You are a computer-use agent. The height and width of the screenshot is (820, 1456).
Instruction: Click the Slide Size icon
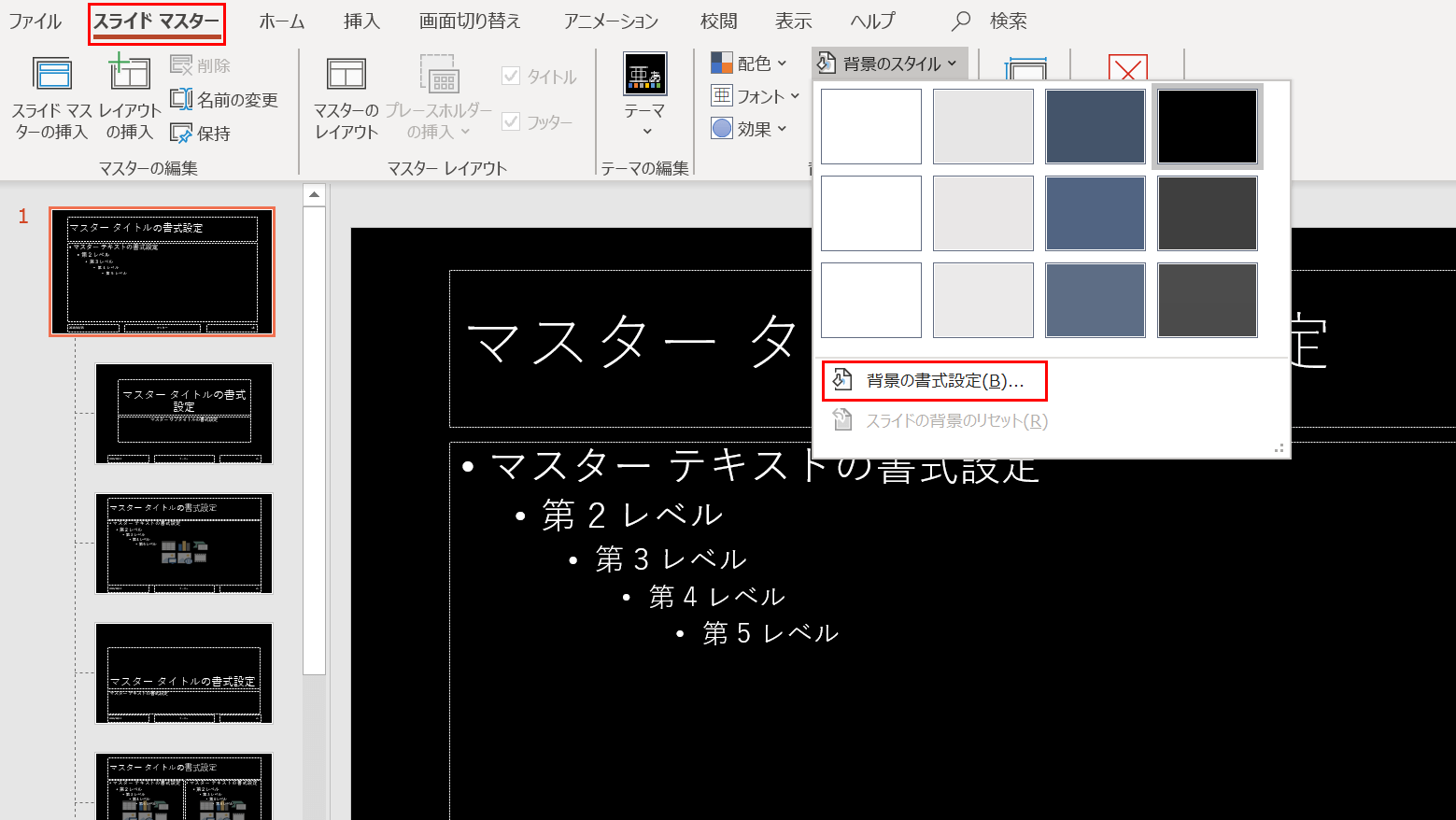point(1025,67)
